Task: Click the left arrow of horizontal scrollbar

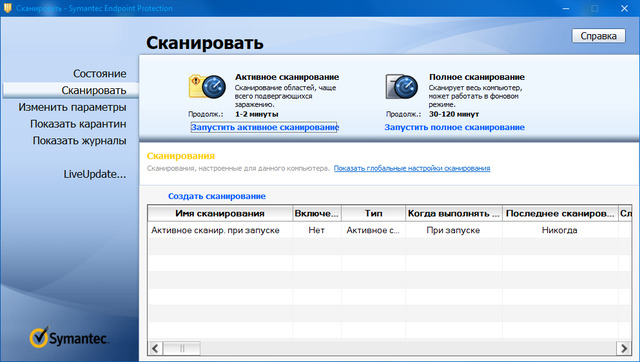Action: pyautogui.click(x=155, y=348)
